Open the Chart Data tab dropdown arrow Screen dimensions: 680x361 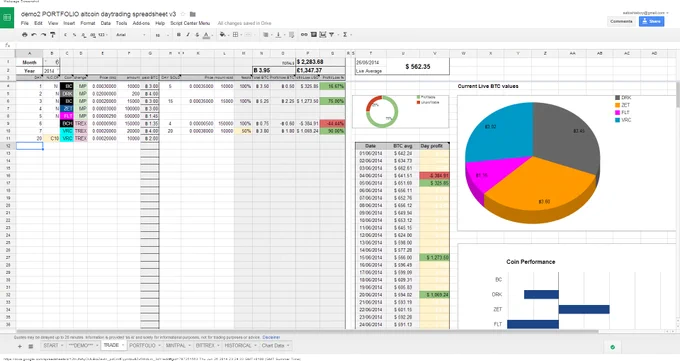(x=288, y=346)
